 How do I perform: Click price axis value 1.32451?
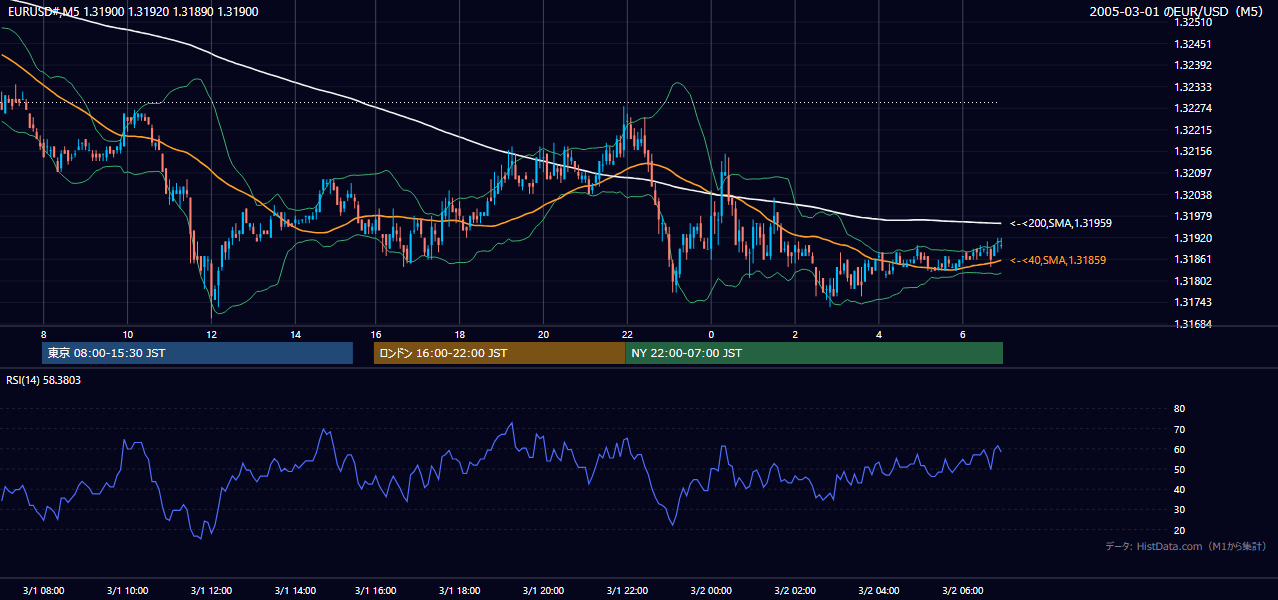[x=1192, y=44]
